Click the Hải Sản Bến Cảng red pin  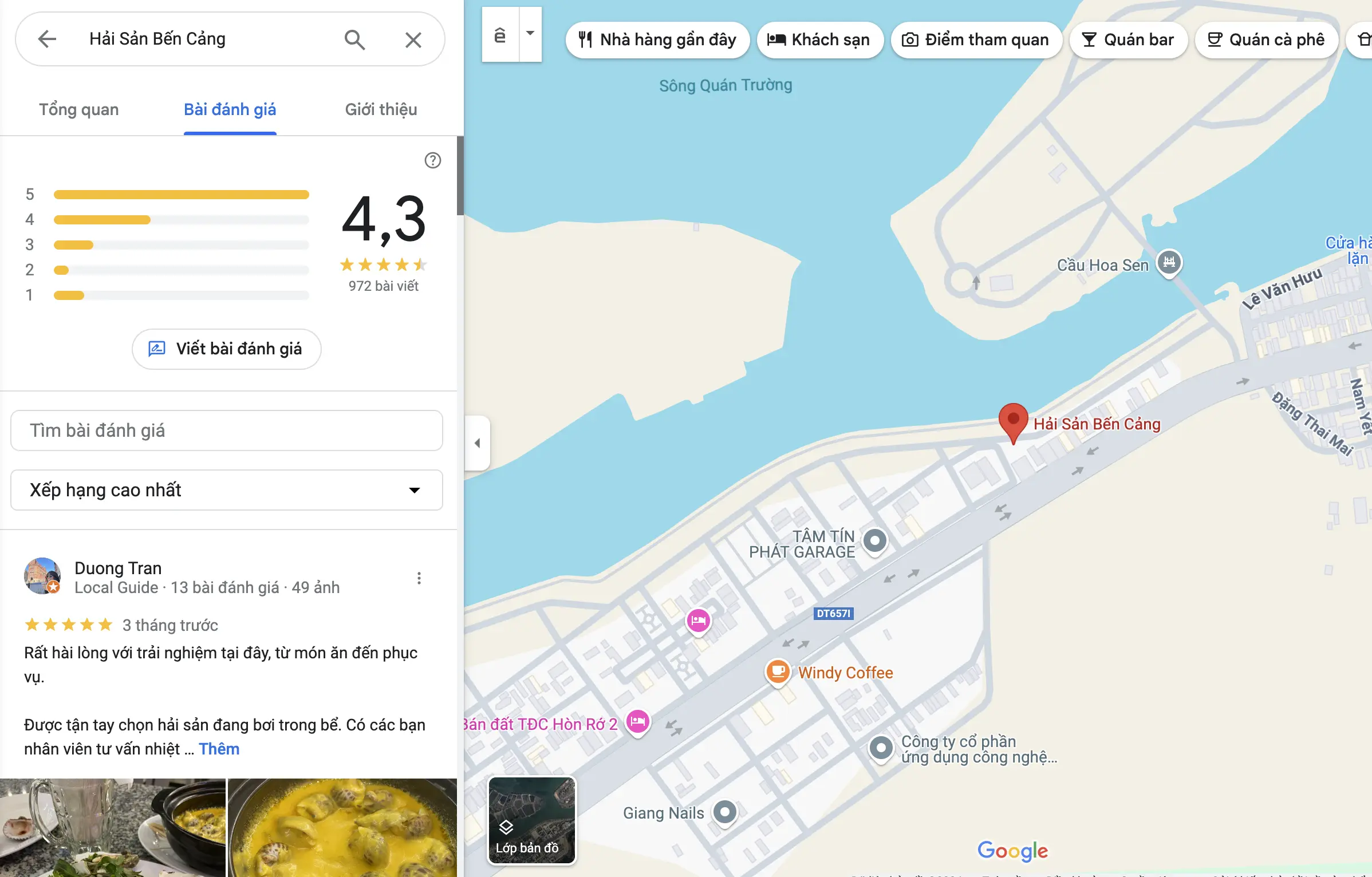click(1012, 421)
